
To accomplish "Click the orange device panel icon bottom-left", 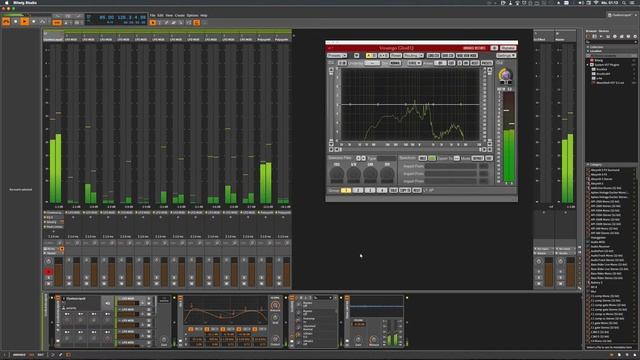I will pyautogui.click(x=68, y=355).
